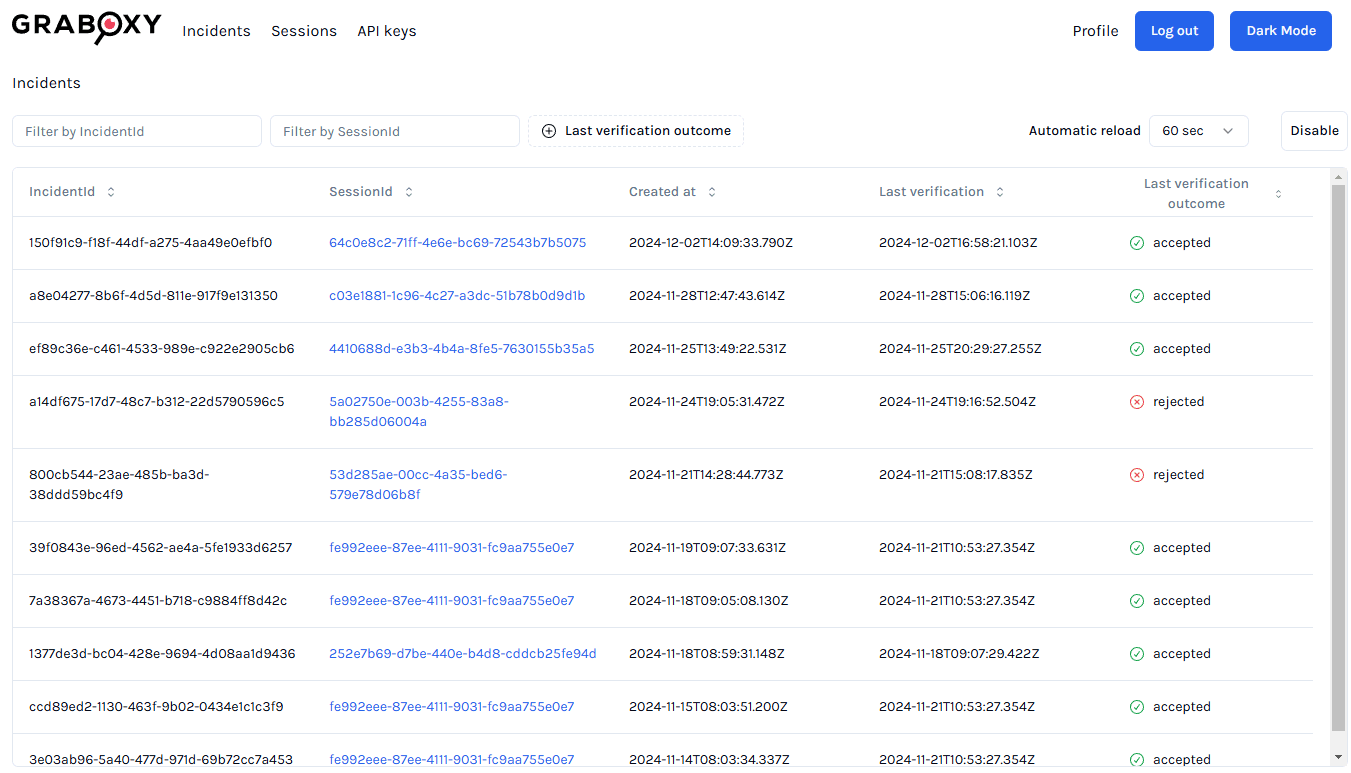Open session link 64c0e8c2-71ff-4e6e-bc69-72543b7b5075
The height and width of the screenshot is (773, 1351).
457,243
